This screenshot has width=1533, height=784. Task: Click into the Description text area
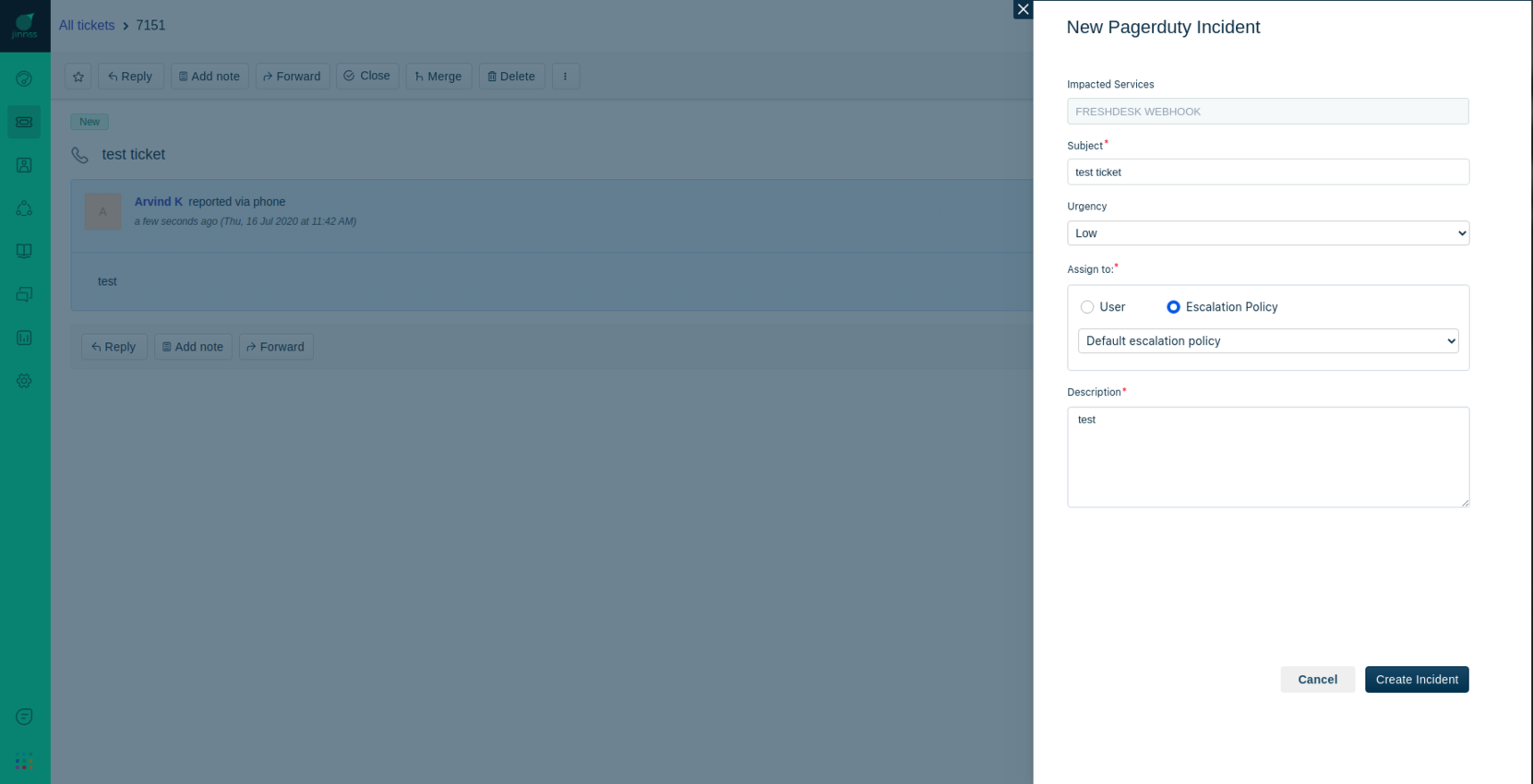pos(1268,457)
